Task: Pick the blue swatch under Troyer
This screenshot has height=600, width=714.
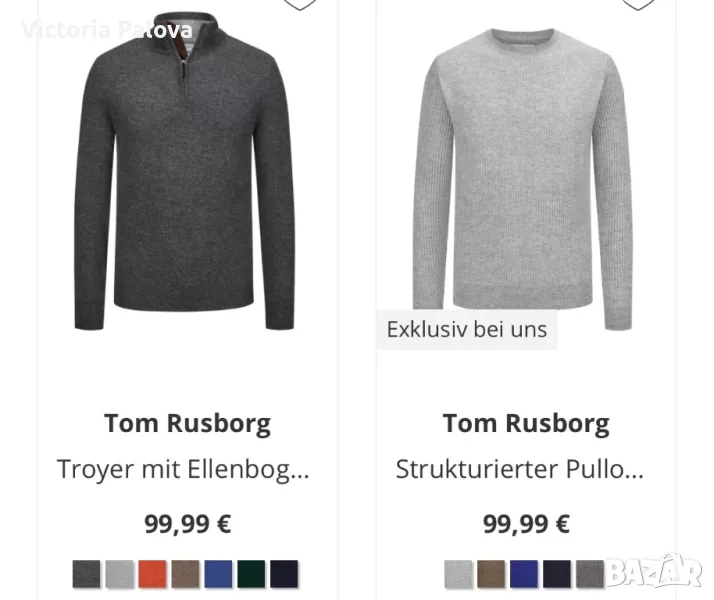Action: (218, 574)
